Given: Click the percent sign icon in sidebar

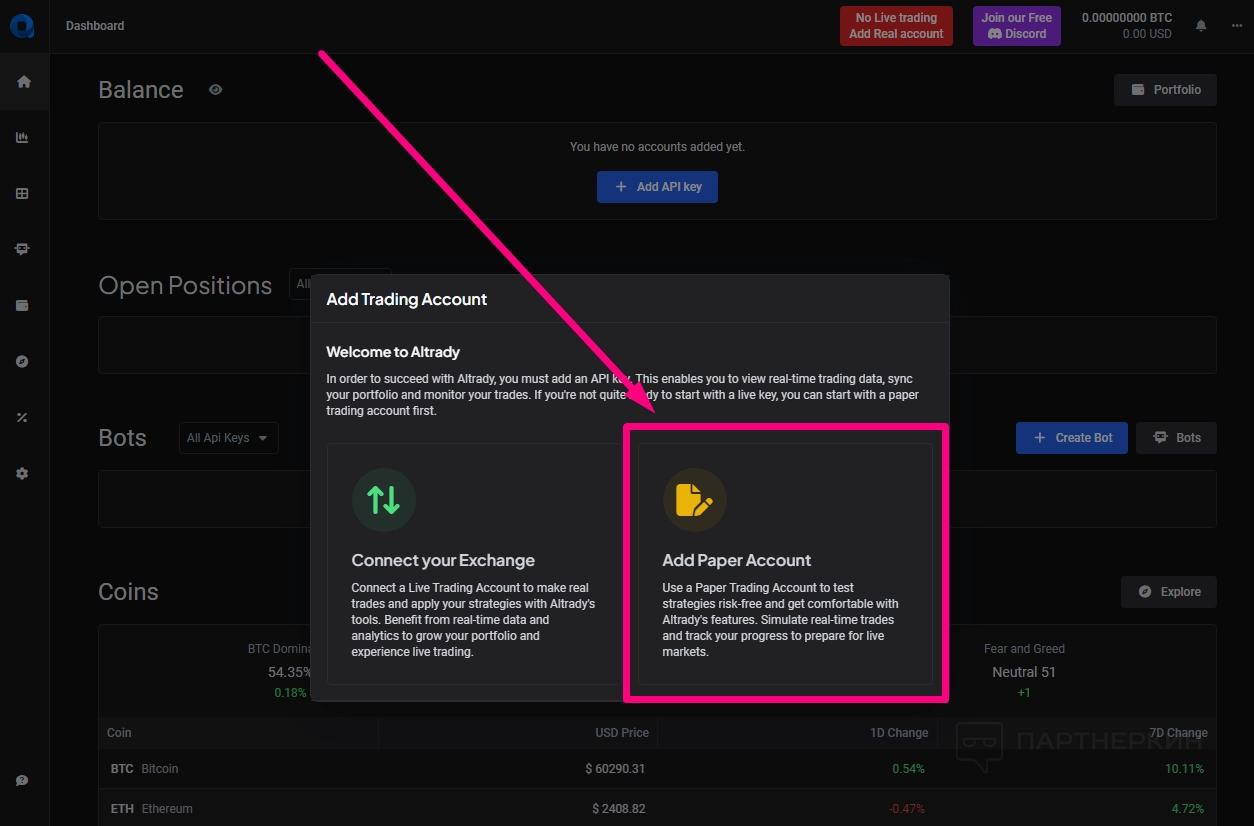Looking at the screenshot, I should 23,417.
